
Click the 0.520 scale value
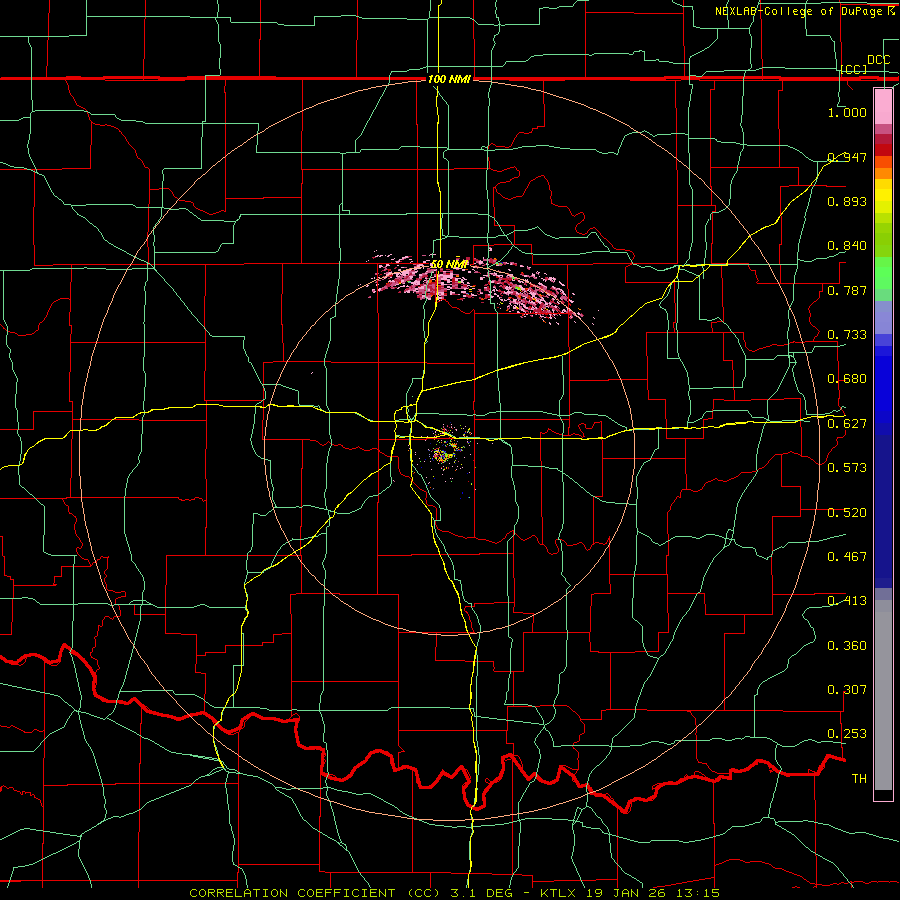pyautogui.click(x=847, y=513)
